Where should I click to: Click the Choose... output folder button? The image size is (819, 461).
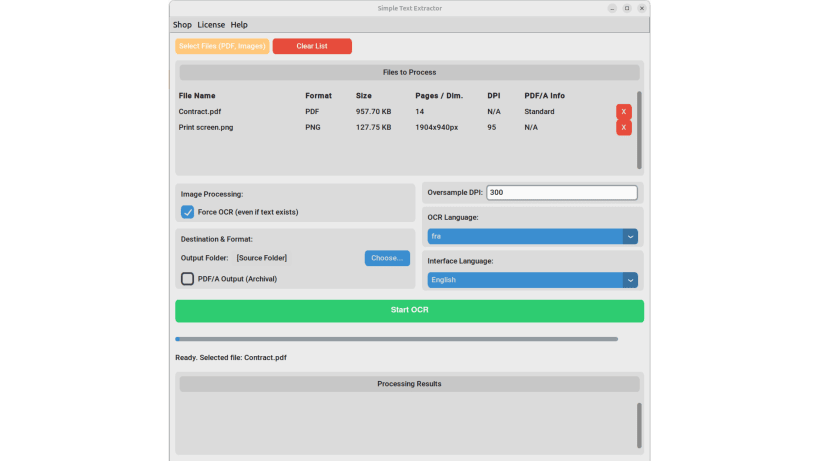tap(387, 258)
